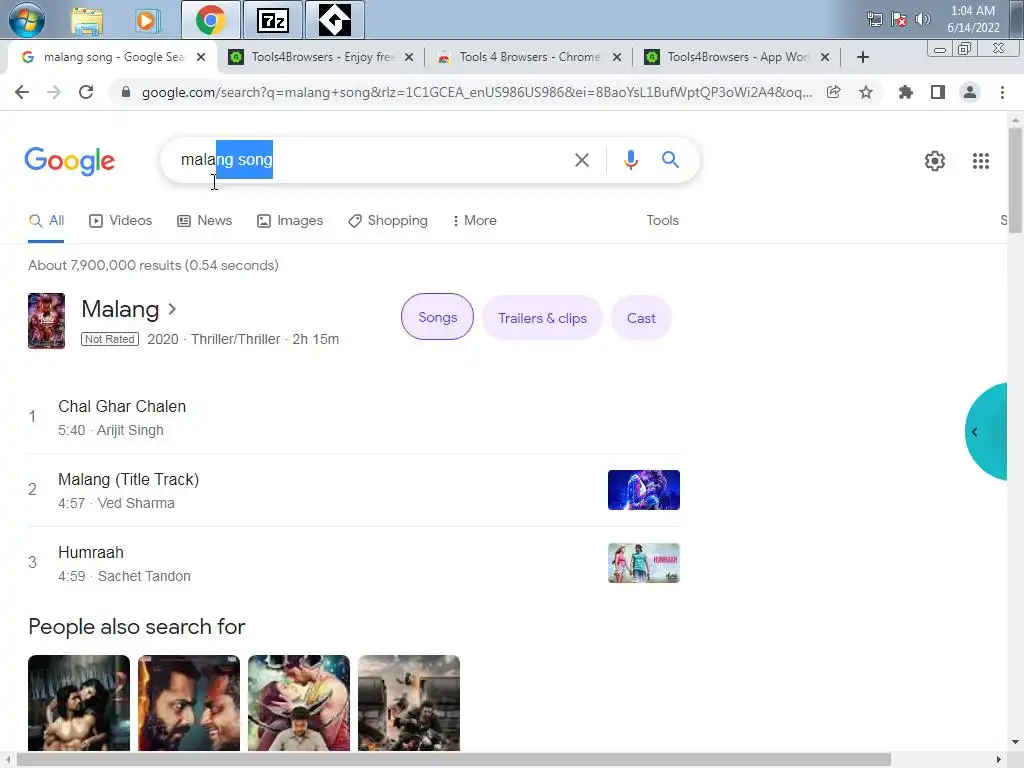Screen dimensions: 1024x768
Task: Click the black diamond arrow taskbar app
Action: [x=334, y=20]
